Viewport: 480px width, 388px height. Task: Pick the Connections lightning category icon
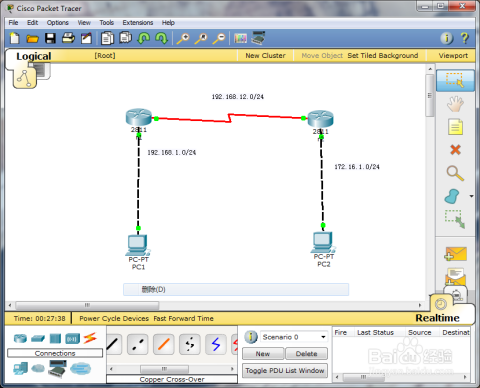coord(90,338)
